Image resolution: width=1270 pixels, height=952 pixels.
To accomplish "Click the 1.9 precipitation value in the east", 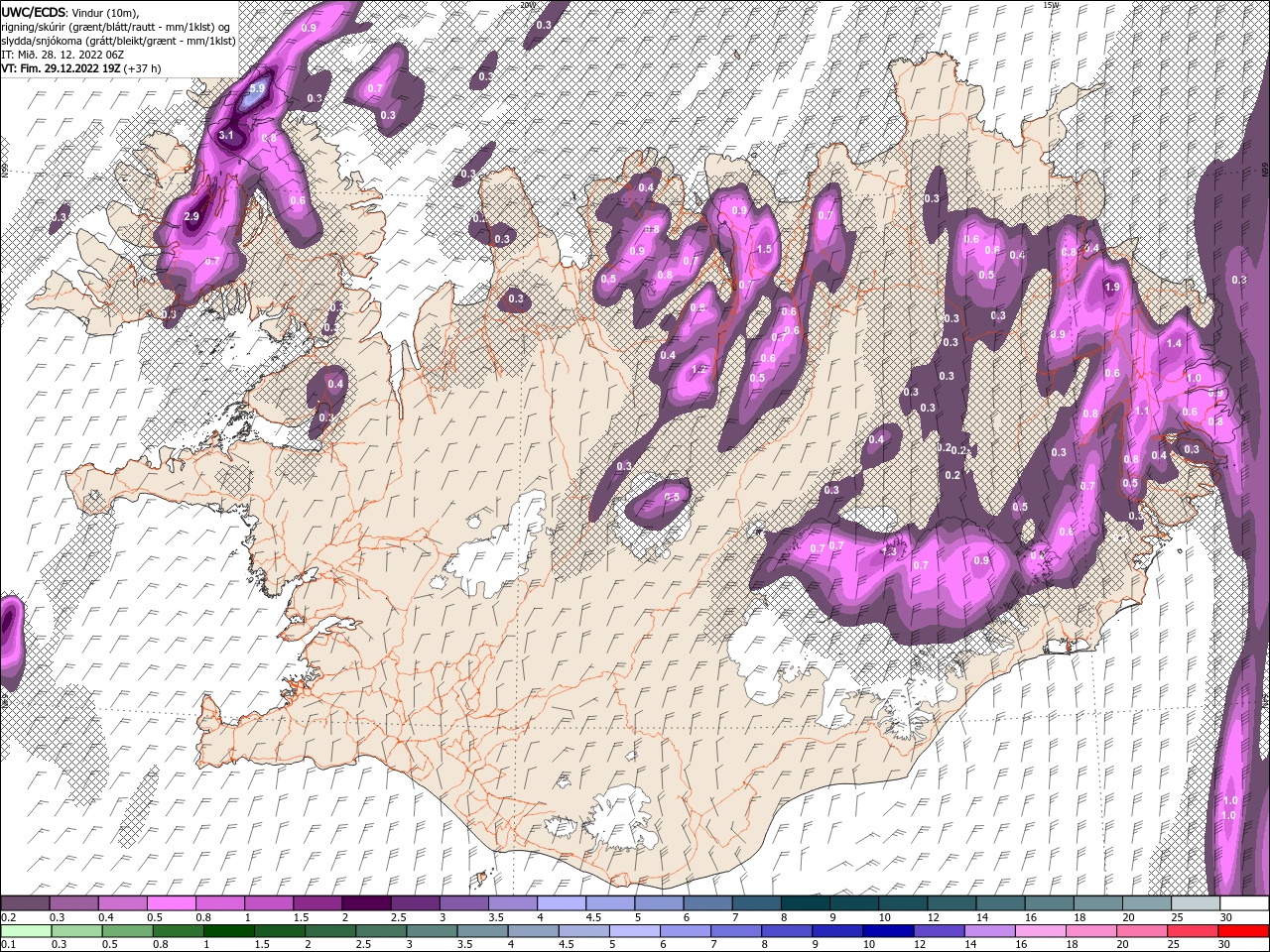I will 1111,287.
